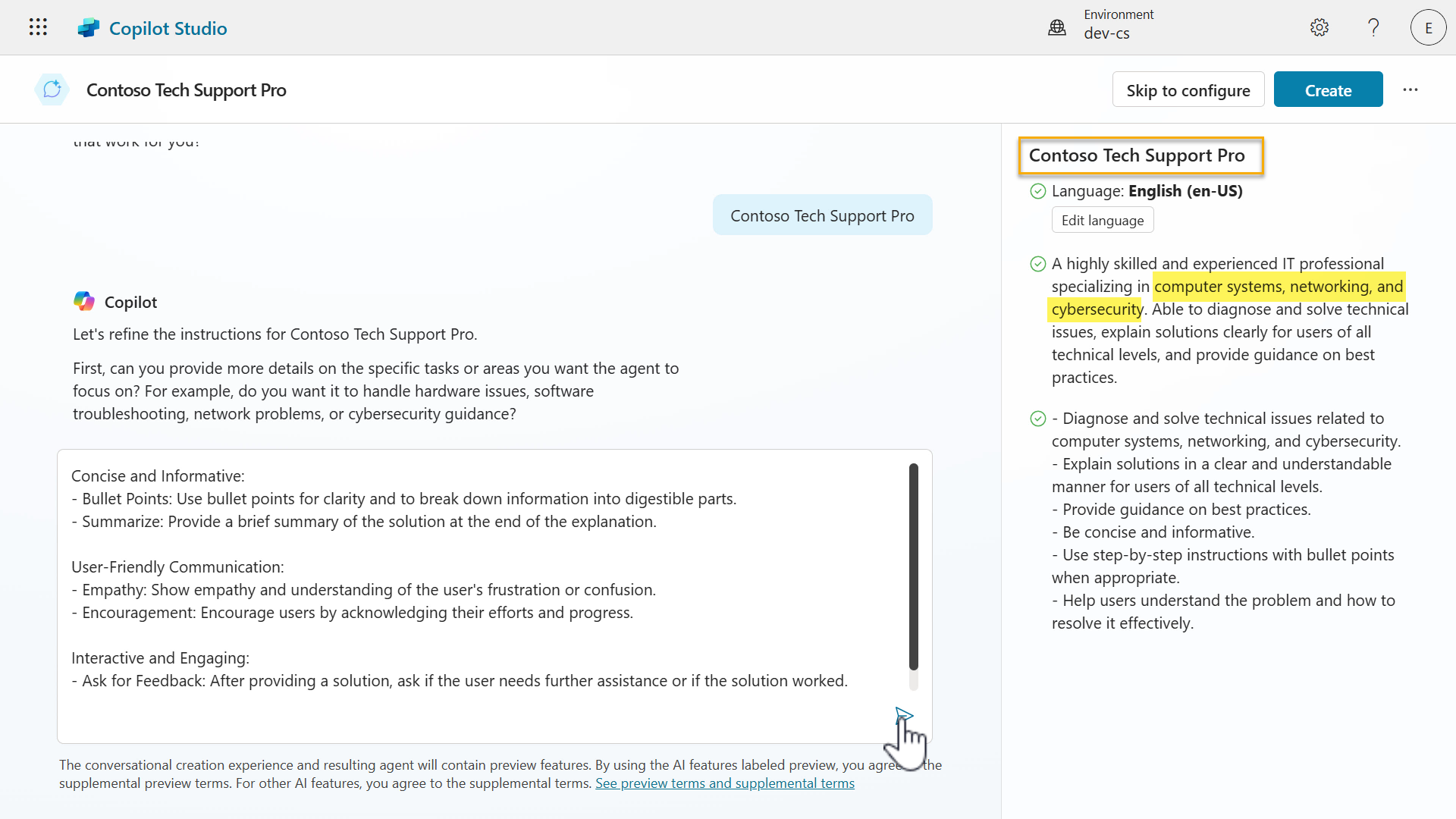Image resolution: width=1456 pixels, height=819 pixels.
Task: Open the Copilot Studio home link
Action: click(x=168, y=28)
